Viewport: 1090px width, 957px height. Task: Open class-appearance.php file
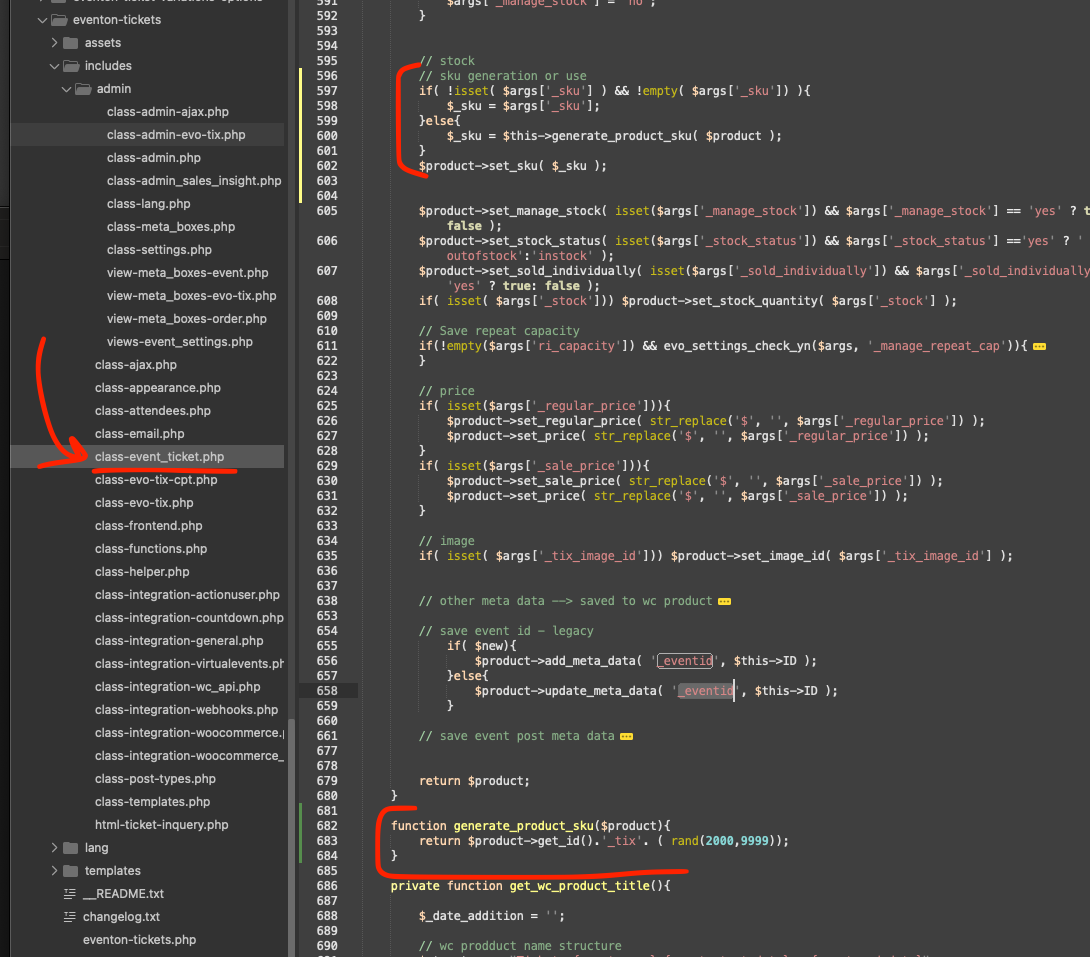click(x=158, y=387)
